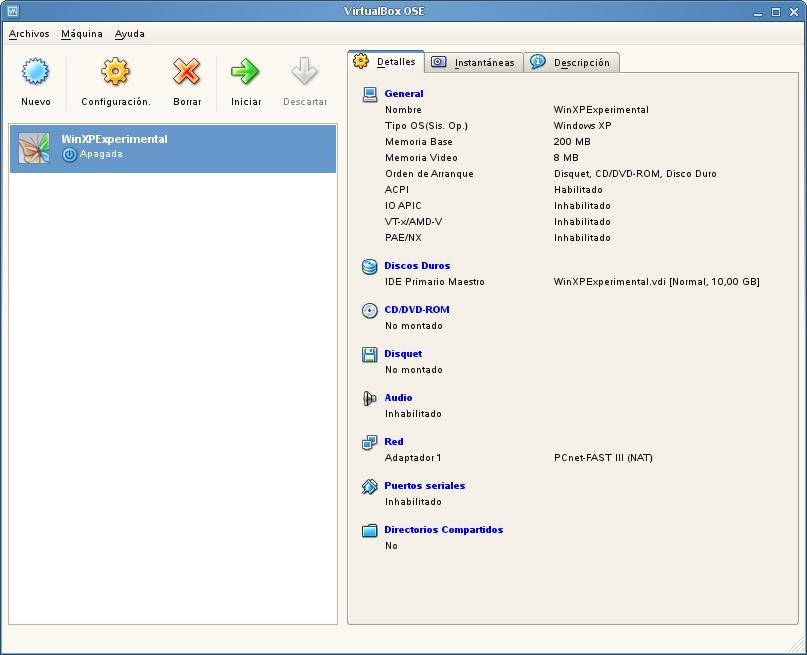Switch to the Detalles tab
Screen dimensions: 807x655
click(x=386, y=62)
